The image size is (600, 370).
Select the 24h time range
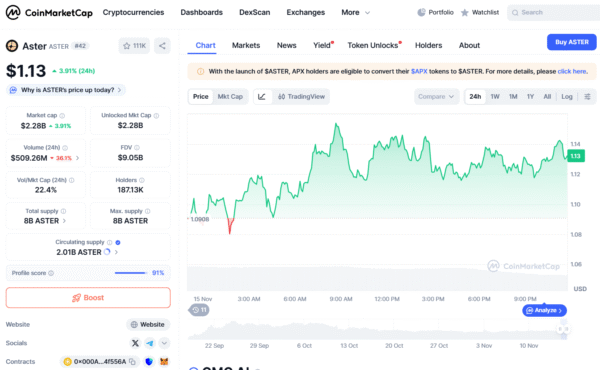475,97
